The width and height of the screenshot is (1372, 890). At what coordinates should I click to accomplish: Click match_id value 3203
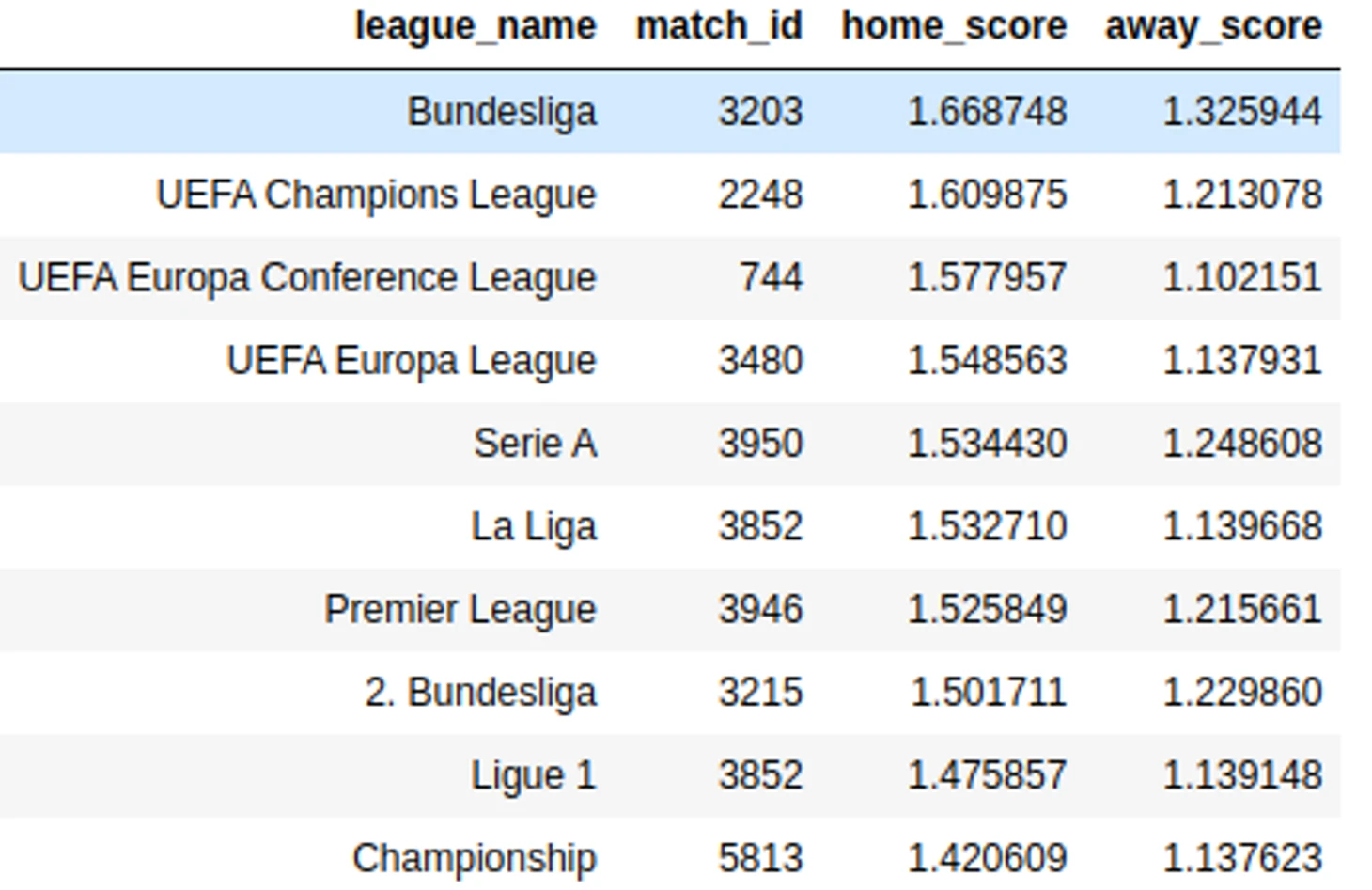pyautogui.click(x=761, y=112)
